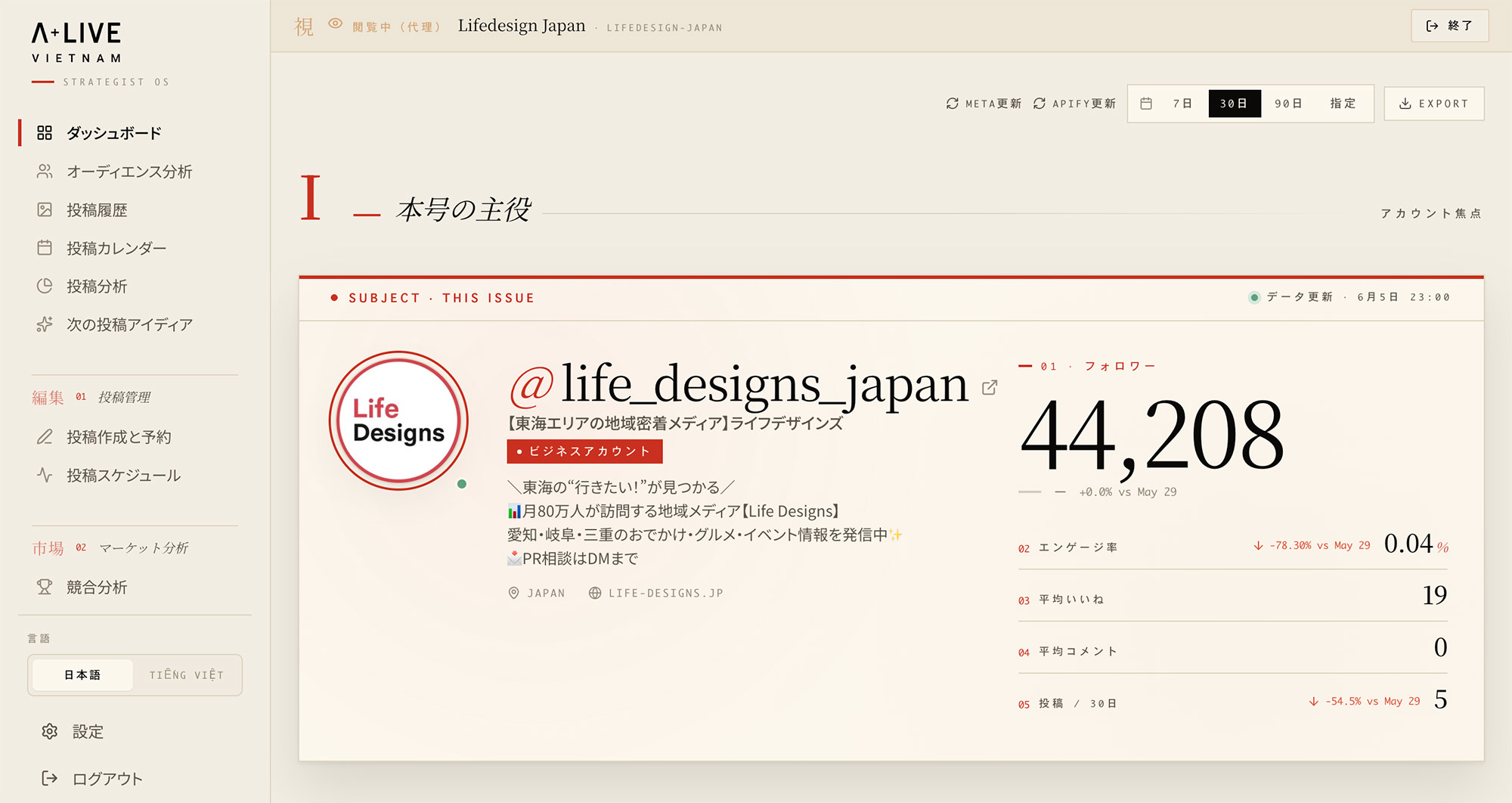Screen dimensions: 1512x803
Task: Click the エンゲージ率 value 0.04%
Action: coord(1416,544)
